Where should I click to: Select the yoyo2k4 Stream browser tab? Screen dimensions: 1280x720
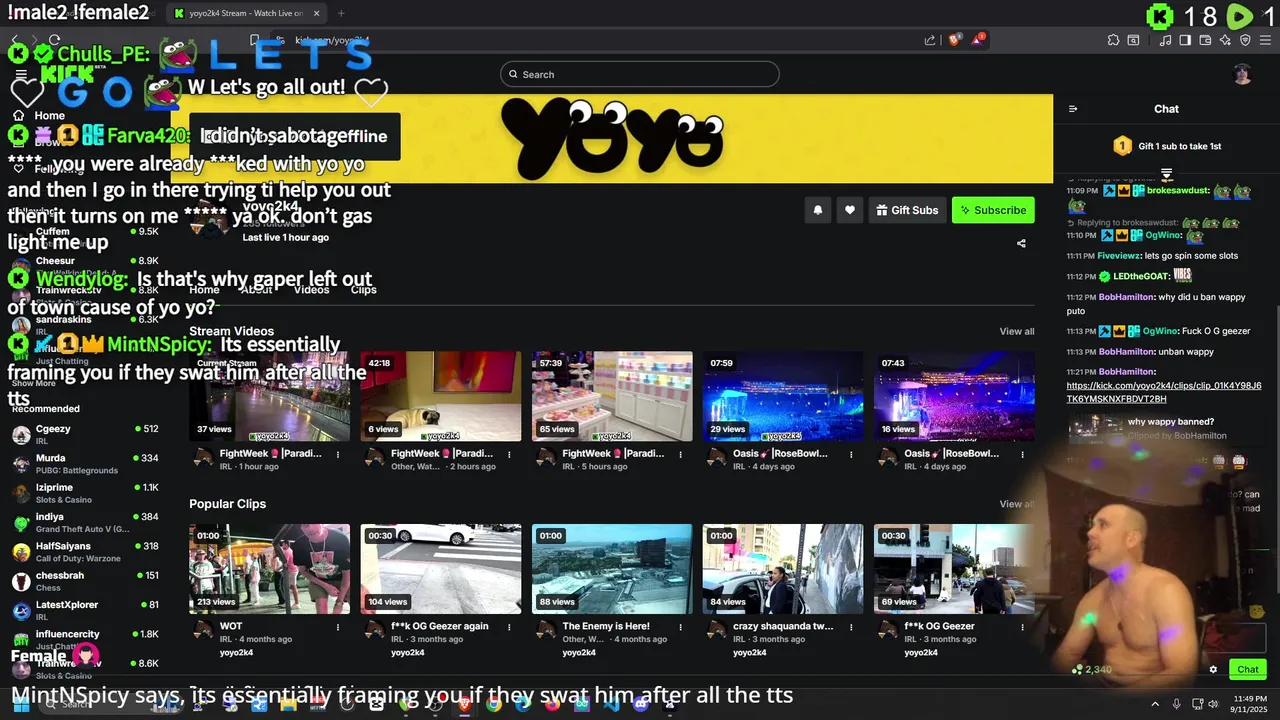coord(246,13)
